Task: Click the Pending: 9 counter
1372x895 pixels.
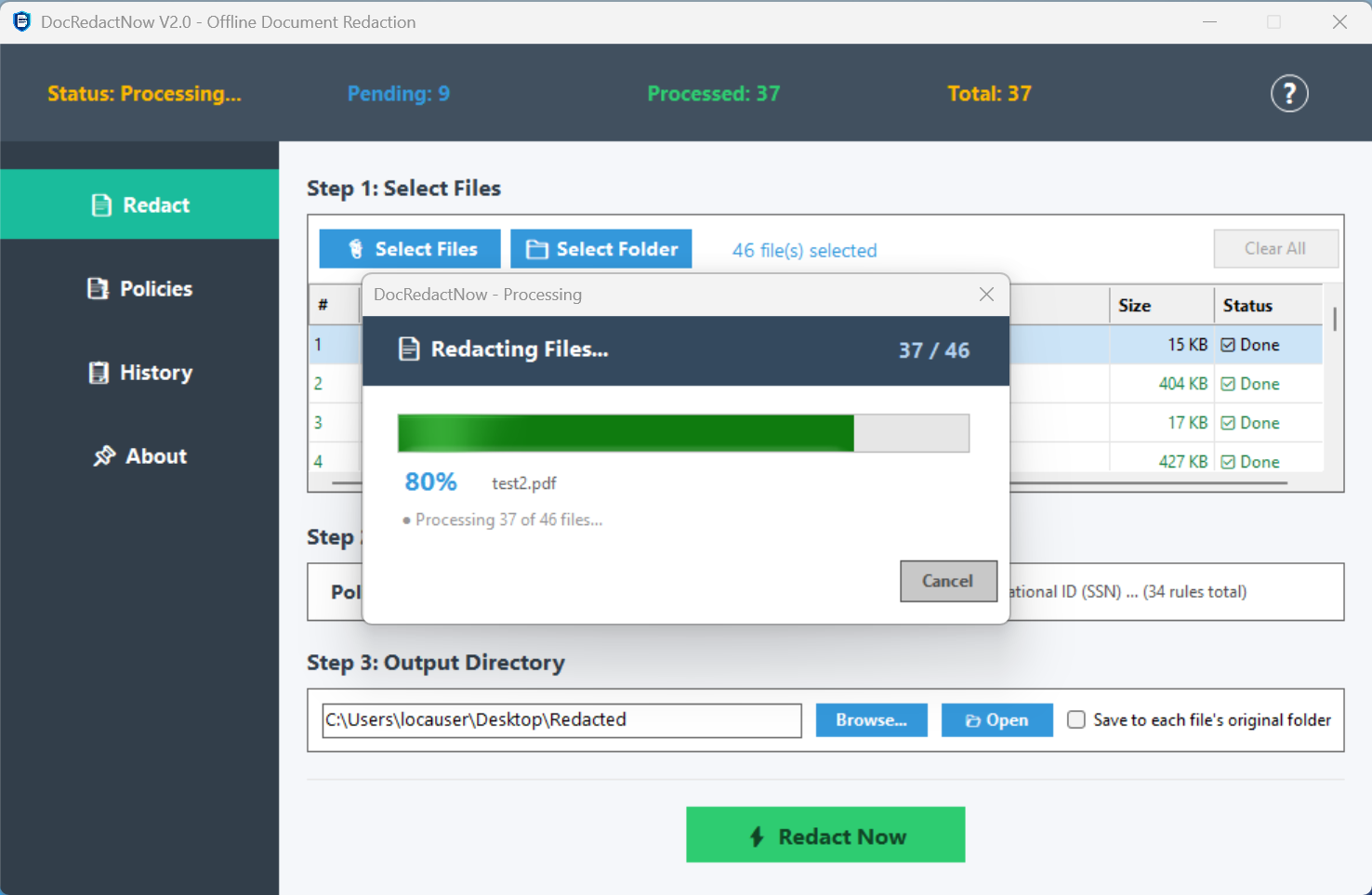Action: [399, 93]
